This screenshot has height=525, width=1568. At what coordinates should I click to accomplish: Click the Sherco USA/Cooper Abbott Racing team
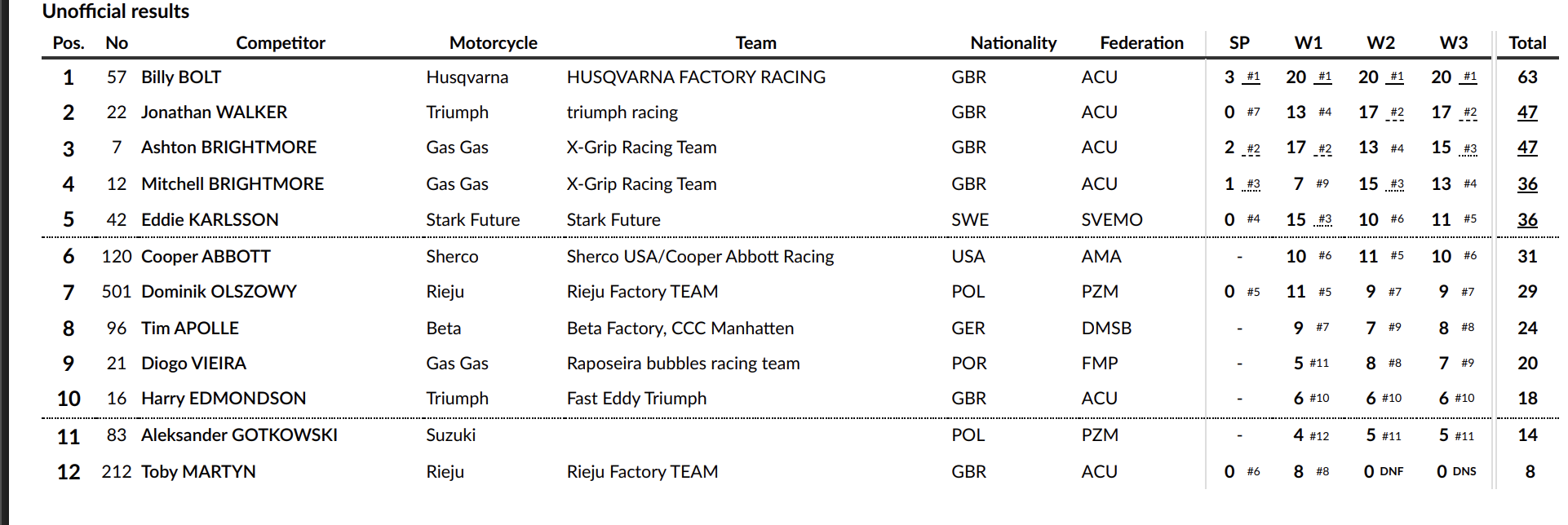[x=700, y=257]
